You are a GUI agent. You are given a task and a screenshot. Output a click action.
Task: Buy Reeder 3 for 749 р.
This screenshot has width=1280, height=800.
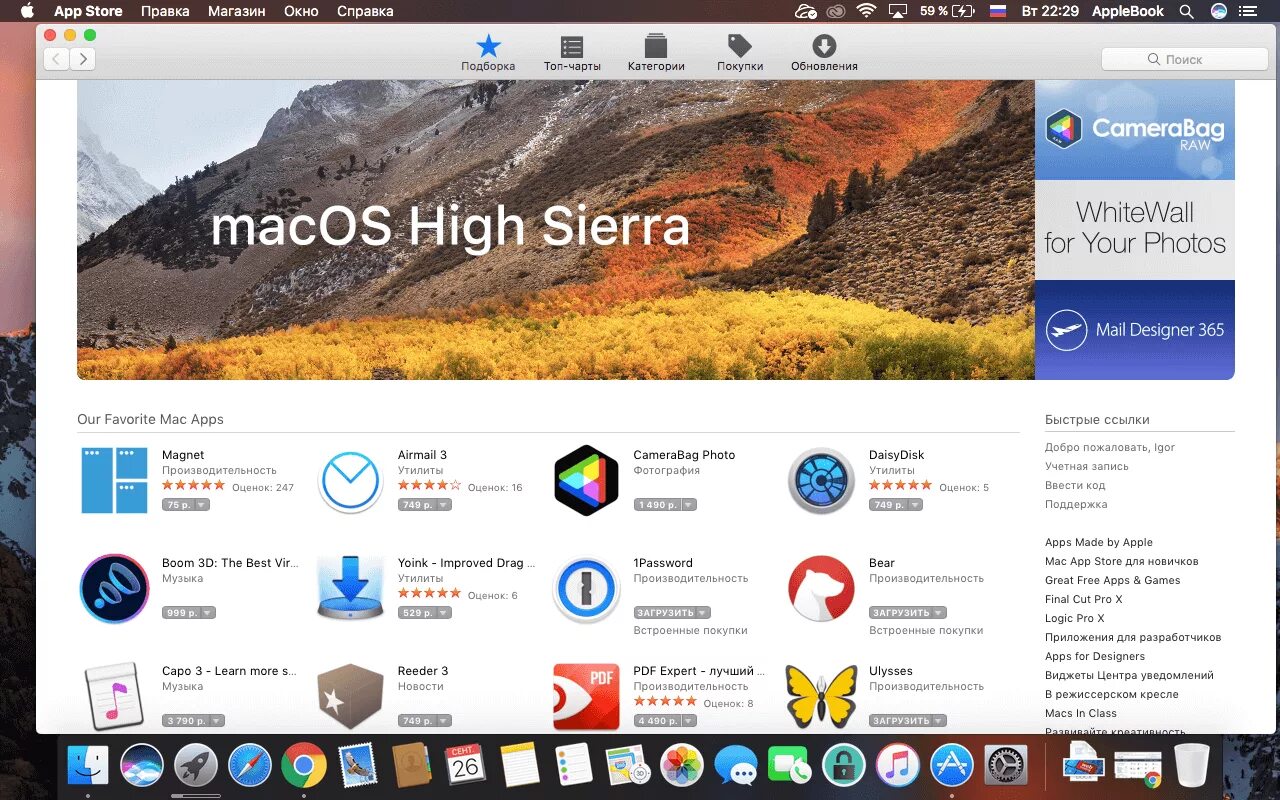pyautogui.click(x=416, y=721)
